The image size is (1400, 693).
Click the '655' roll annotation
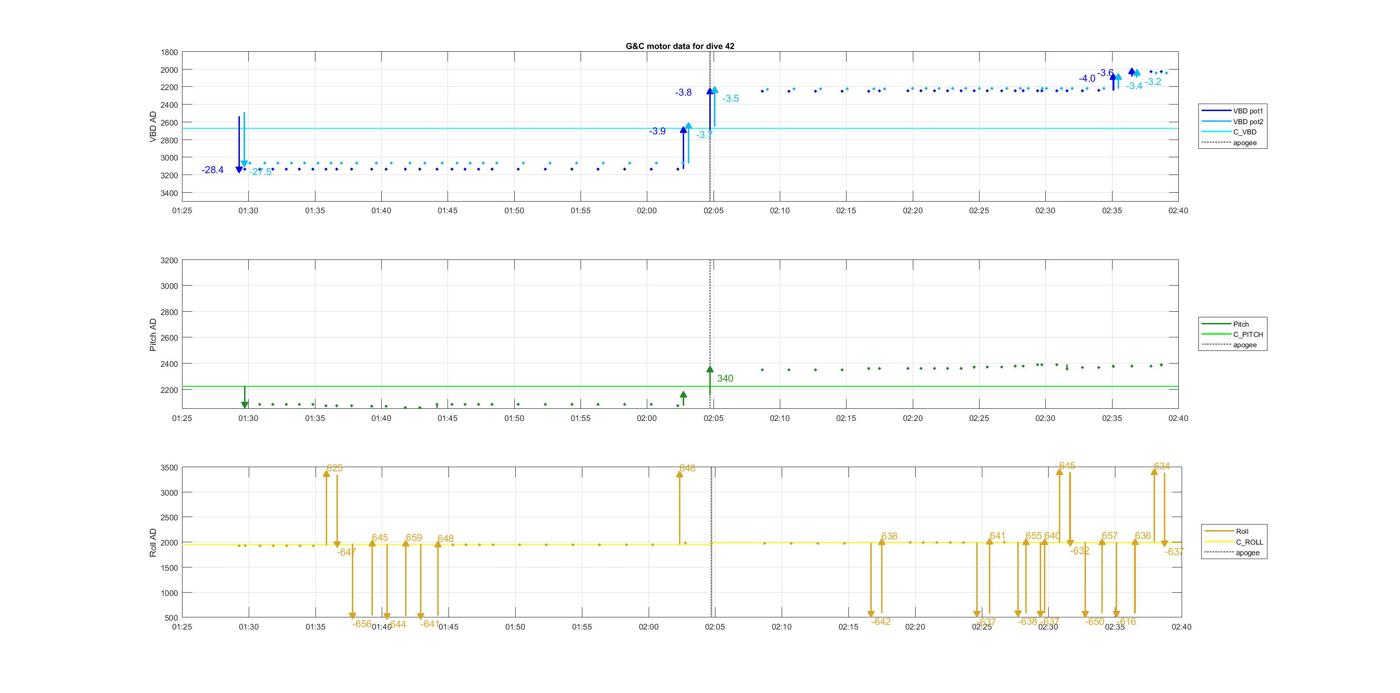(1034, 536)
